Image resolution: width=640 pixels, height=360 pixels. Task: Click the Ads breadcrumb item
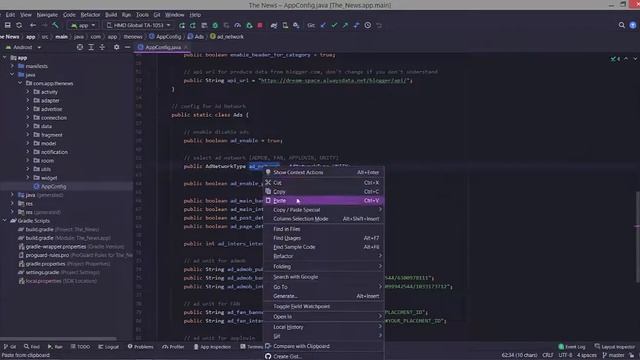pos(196,37)
